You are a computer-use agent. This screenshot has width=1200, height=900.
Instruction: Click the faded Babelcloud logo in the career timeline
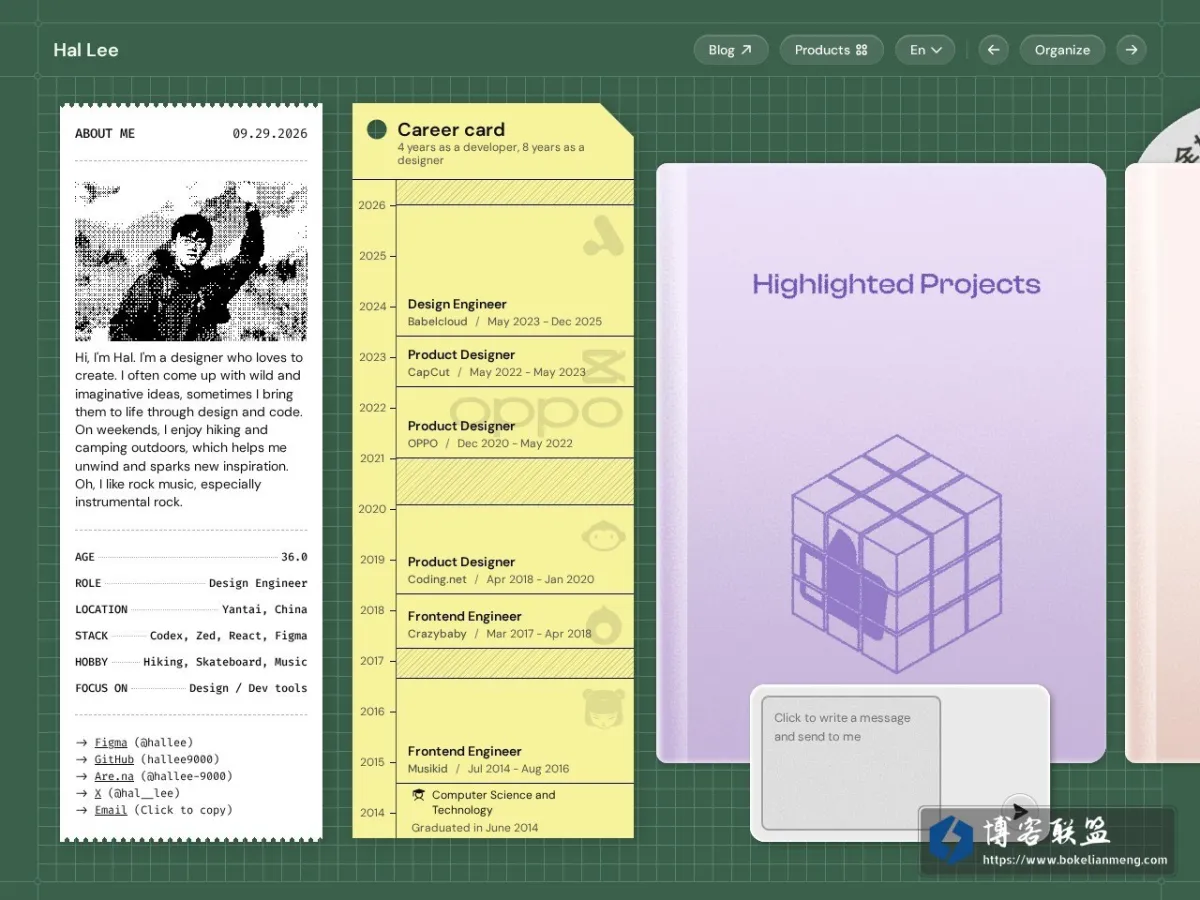pyautogui.click(x=604, y=236)
